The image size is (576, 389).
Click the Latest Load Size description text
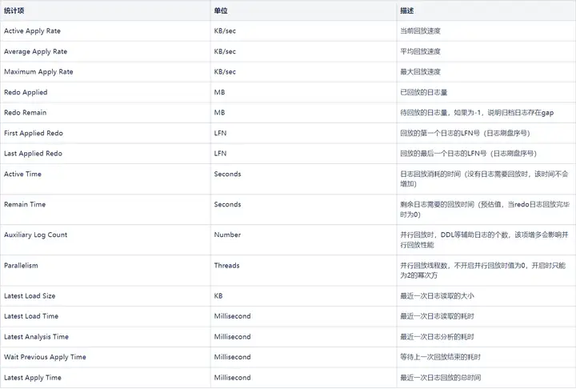437,296
